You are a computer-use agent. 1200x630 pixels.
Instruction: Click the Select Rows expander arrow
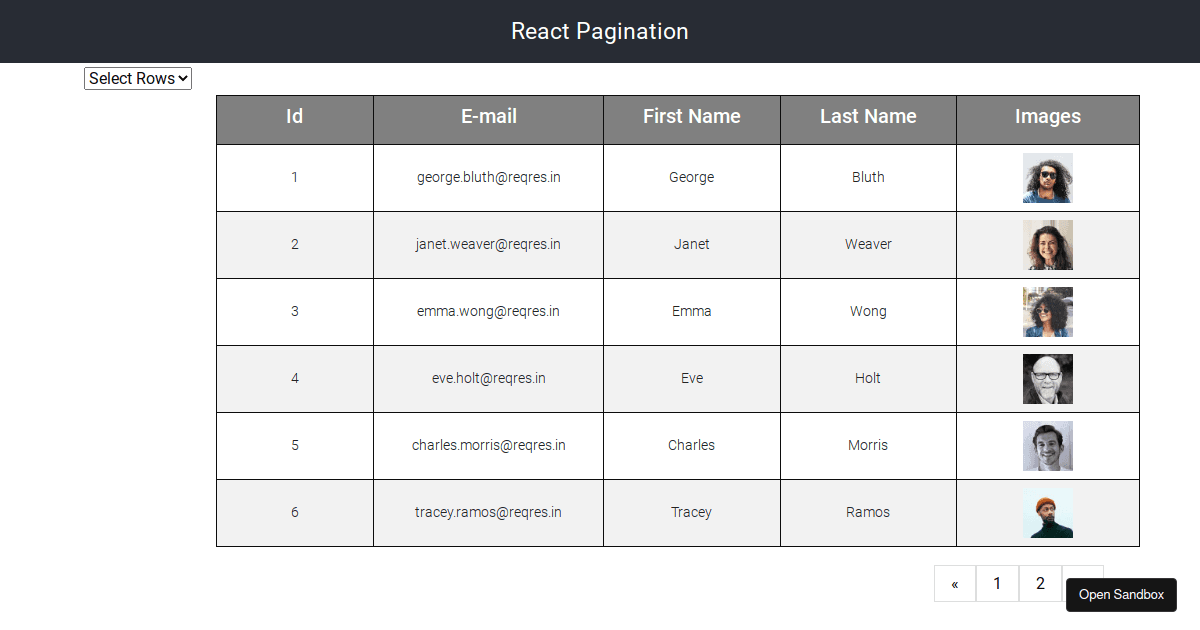[183, 78]
